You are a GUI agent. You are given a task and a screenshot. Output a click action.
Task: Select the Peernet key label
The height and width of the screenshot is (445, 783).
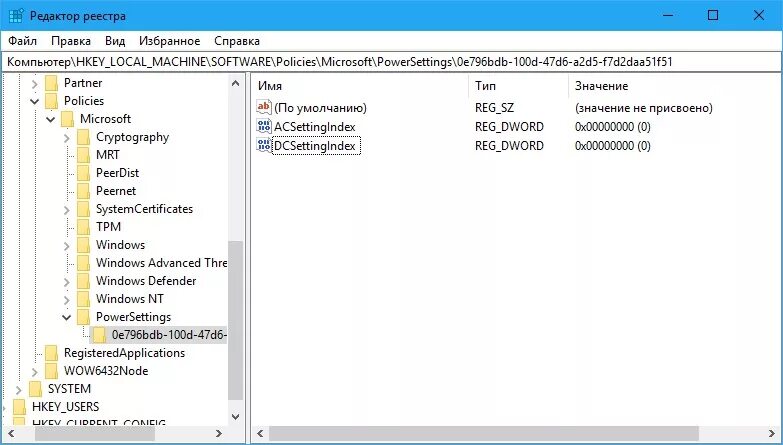coord(116,191)
